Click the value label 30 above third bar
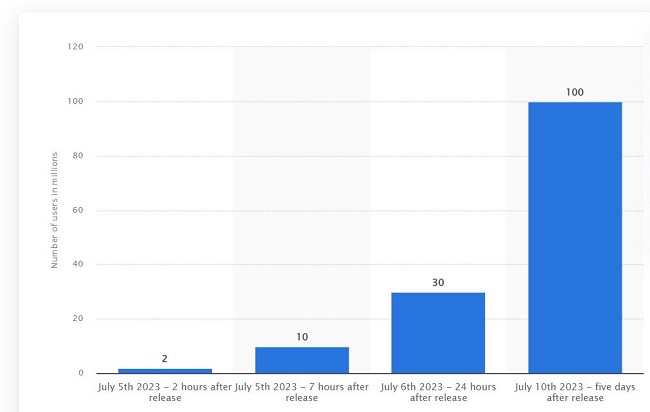Image resolution: width=650 pixels, height=412 pixels. pos(438,283)
